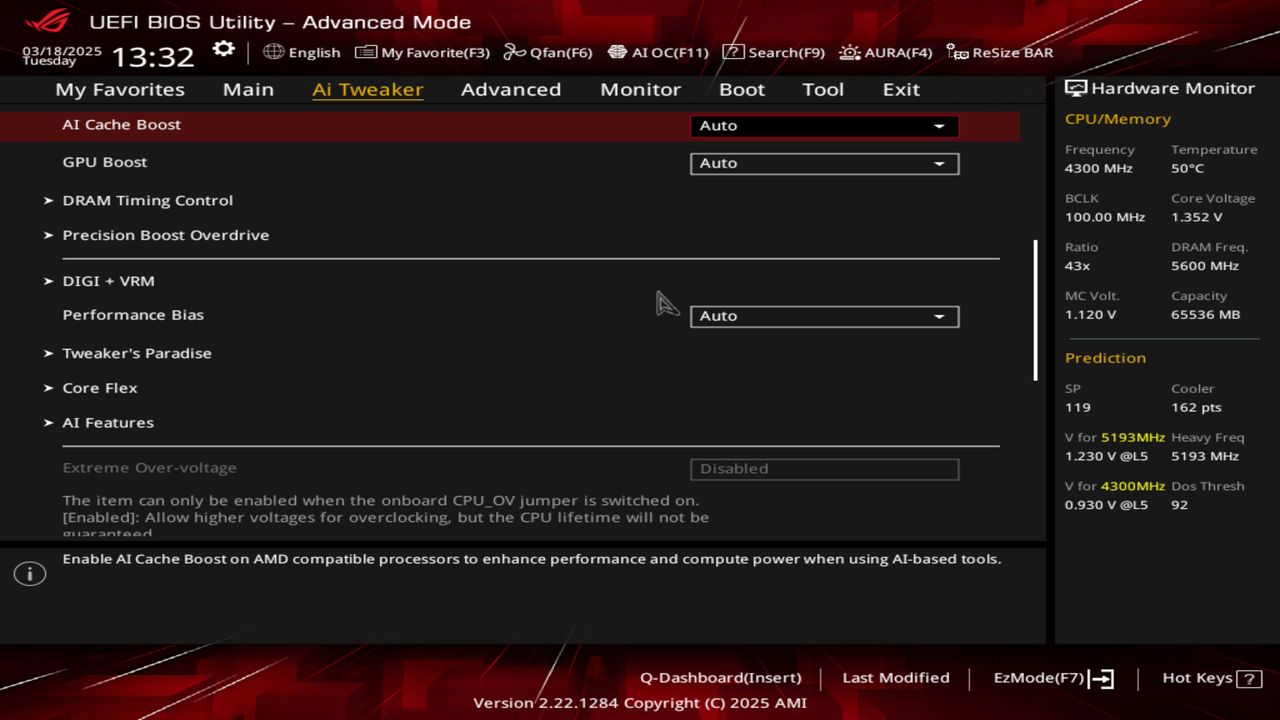Click the AURA lighting icon

click(849, 52)
